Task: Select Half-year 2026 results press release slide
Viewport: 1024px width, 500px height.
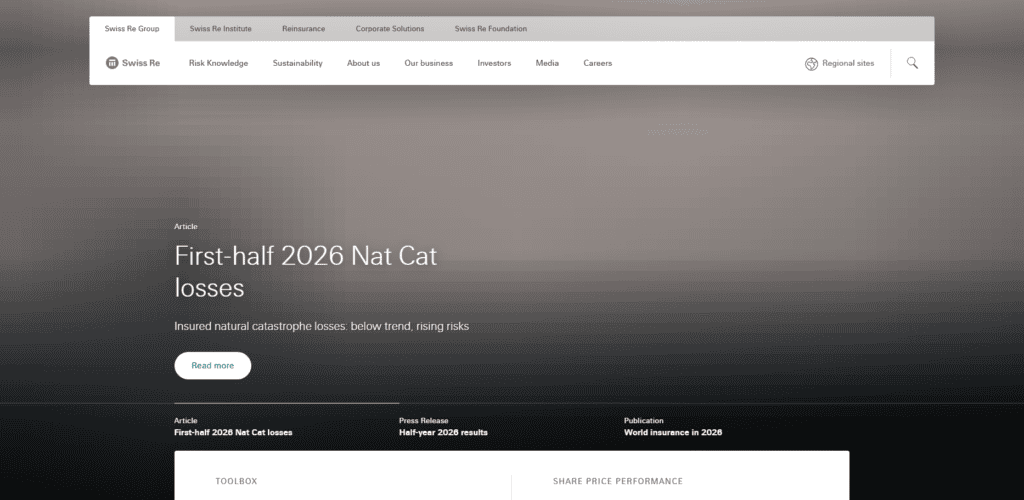Action: [443, 426]
